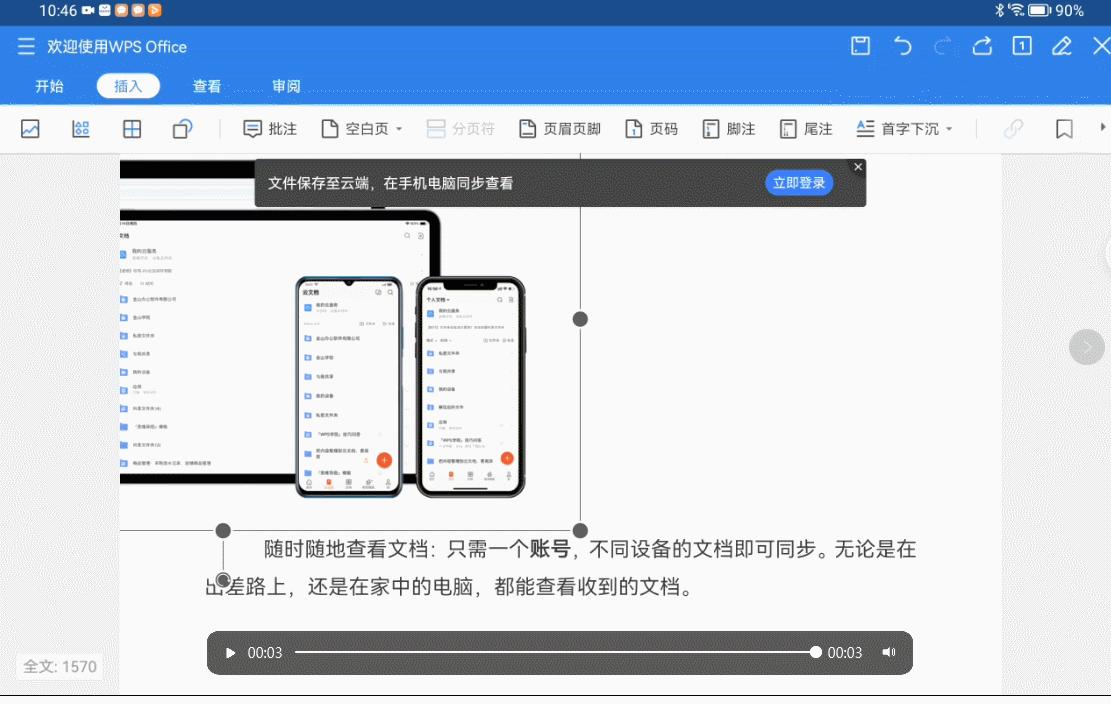Mute the embedded audio player

[888, 651]
